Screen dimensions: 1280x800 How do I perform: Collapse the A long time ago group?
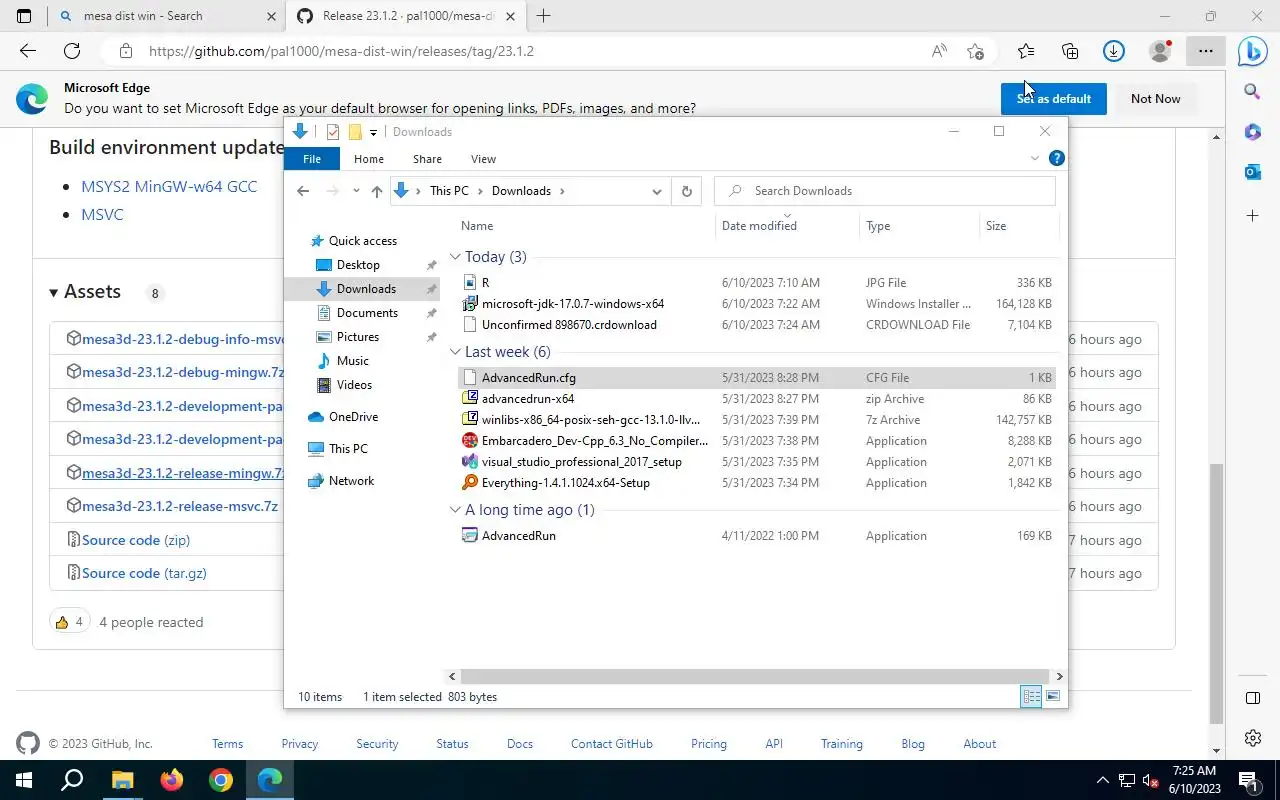[x=455, y=510]
